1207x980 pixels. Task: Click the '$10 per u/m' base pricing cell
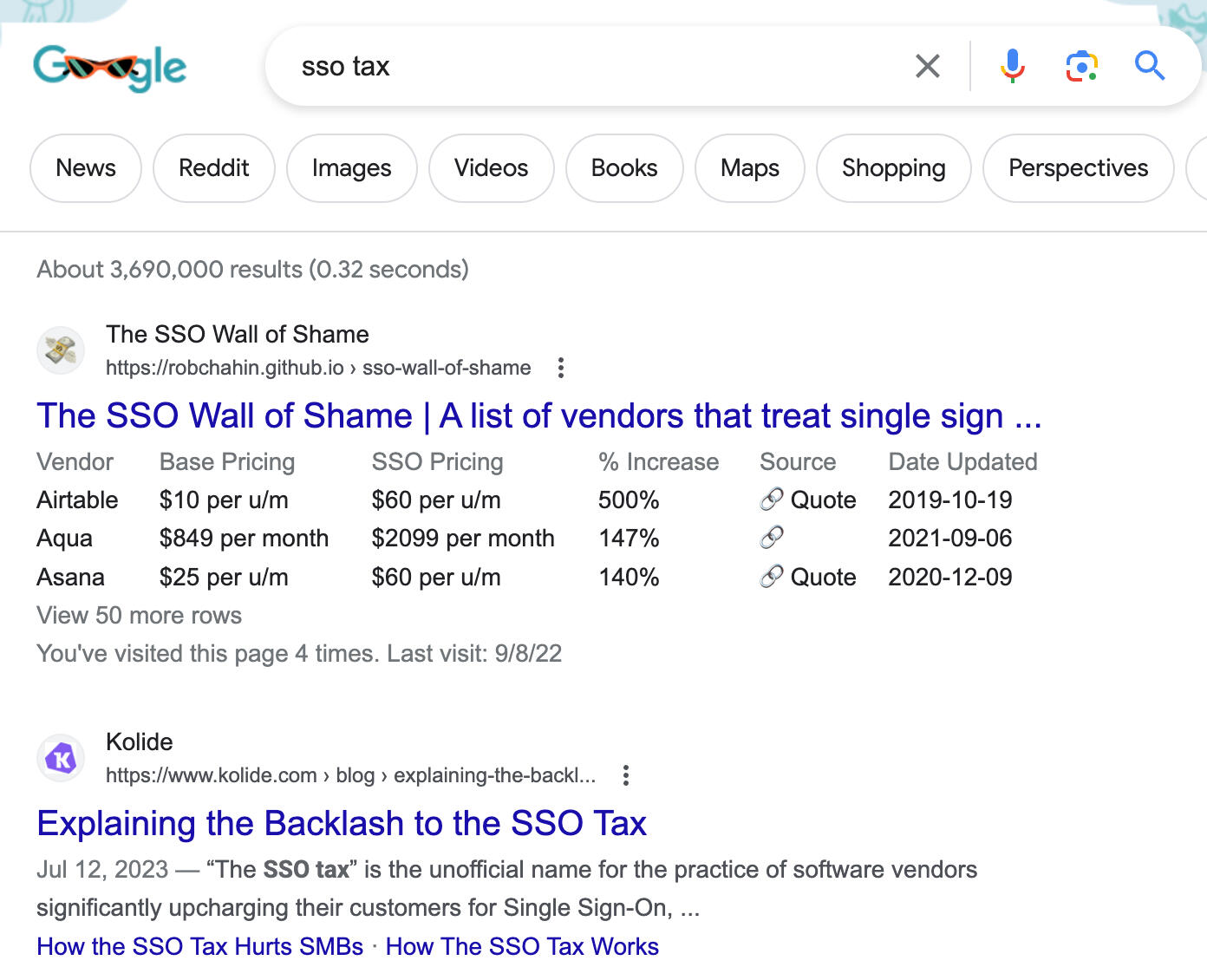click(224, 500)
